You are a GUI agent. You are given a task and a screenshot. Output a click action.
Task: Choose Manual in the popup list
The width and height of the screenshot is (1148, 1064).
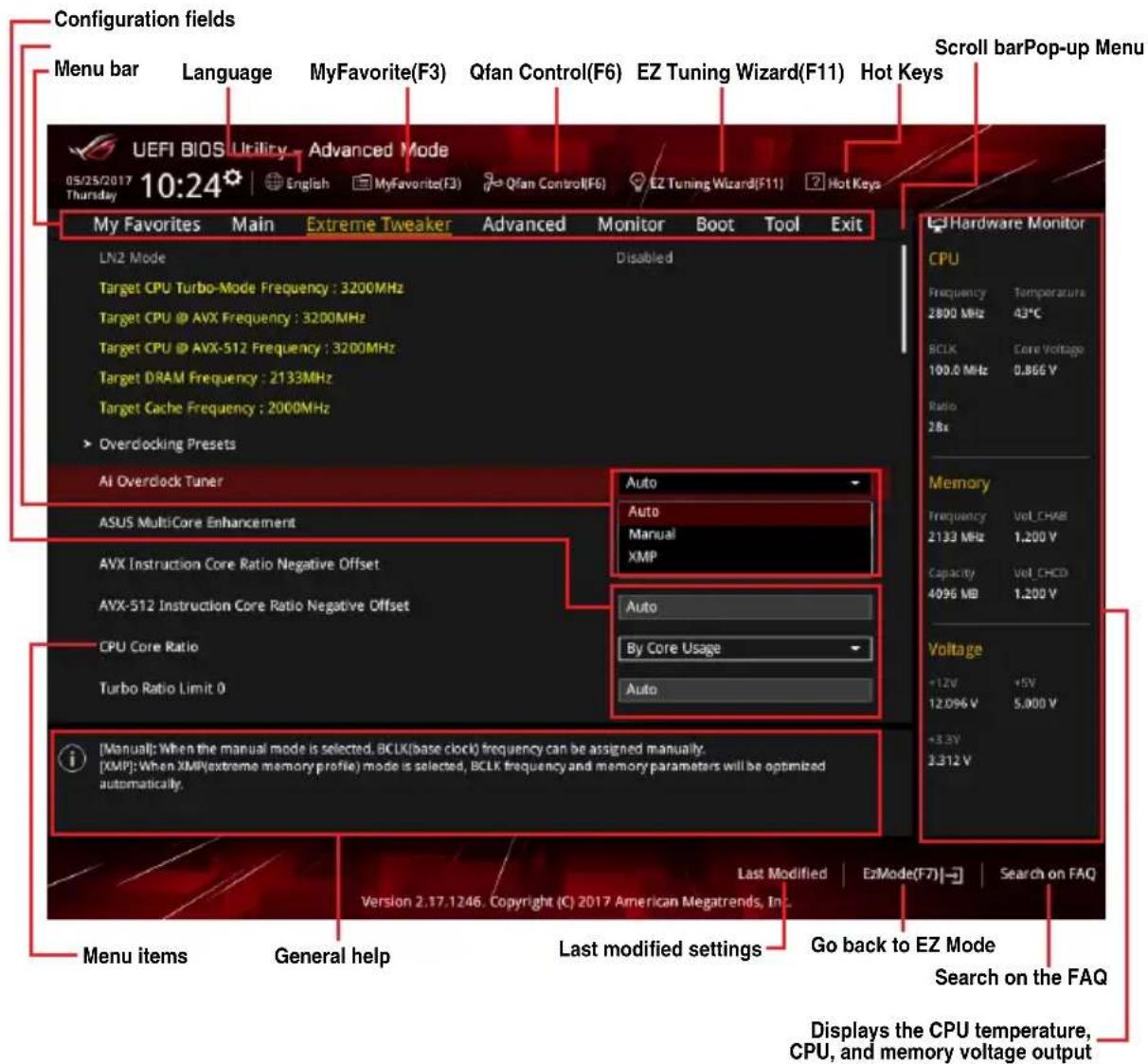click(744, 534)
